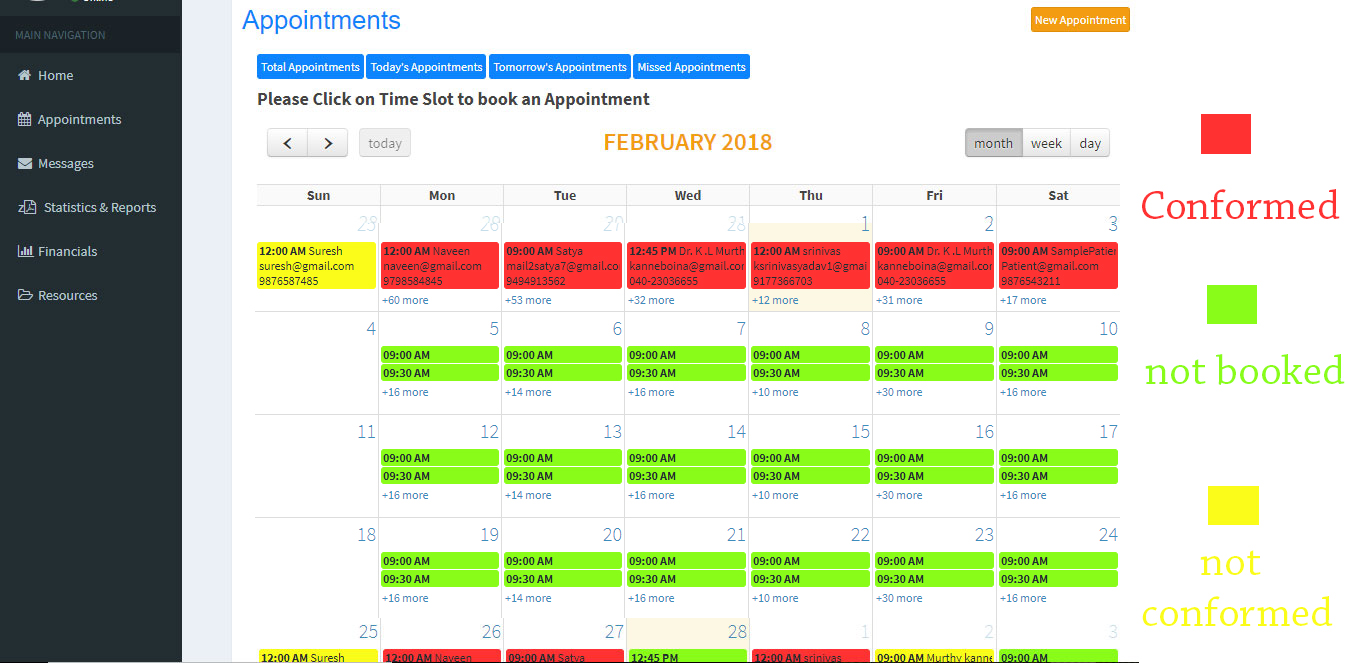1348x663 pixels.
Task: Click day number 18 in calendar
Action: click(366, 535)
